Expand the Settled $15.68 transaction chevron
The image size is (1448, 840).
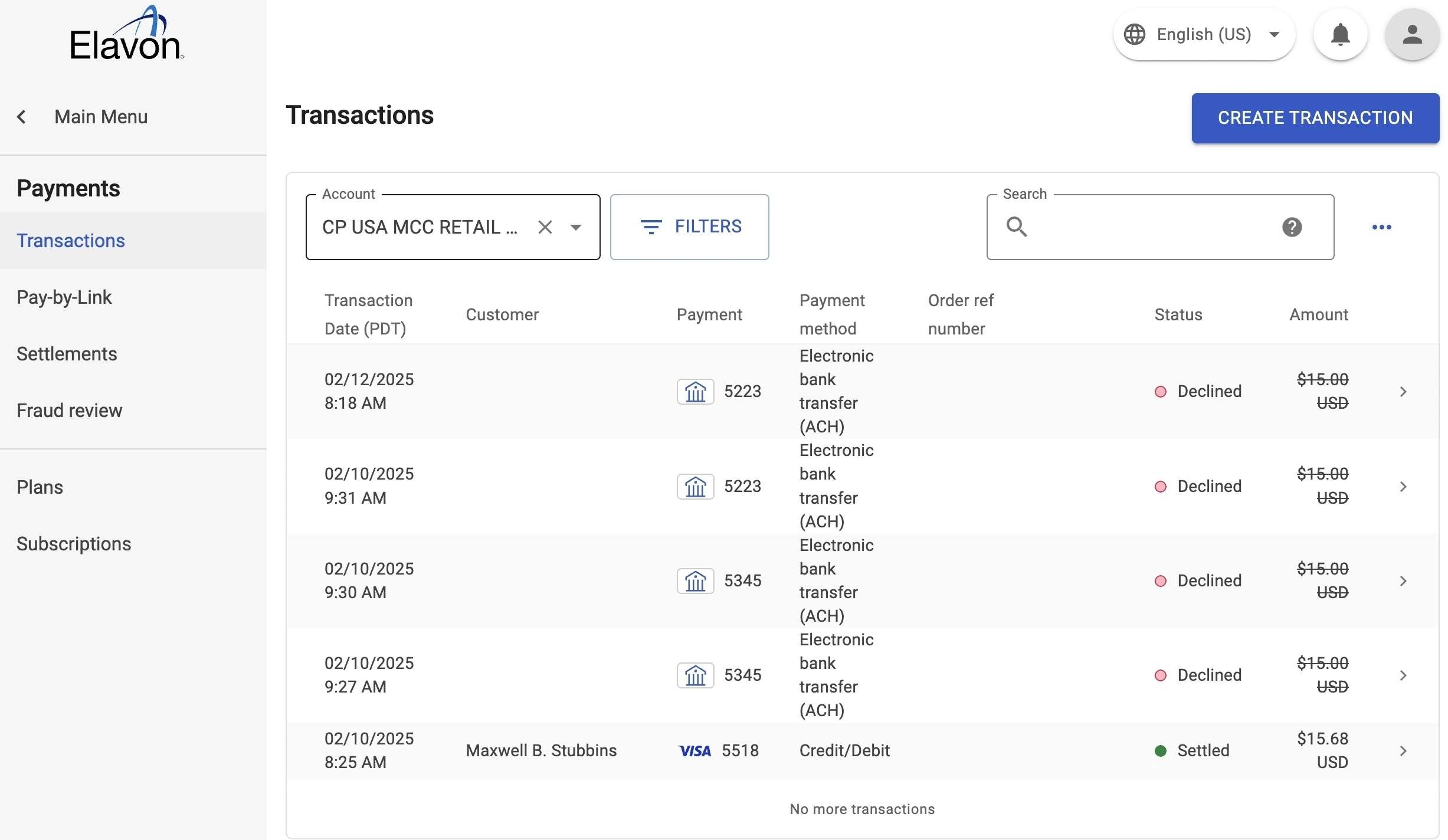tap(1403, 751)
